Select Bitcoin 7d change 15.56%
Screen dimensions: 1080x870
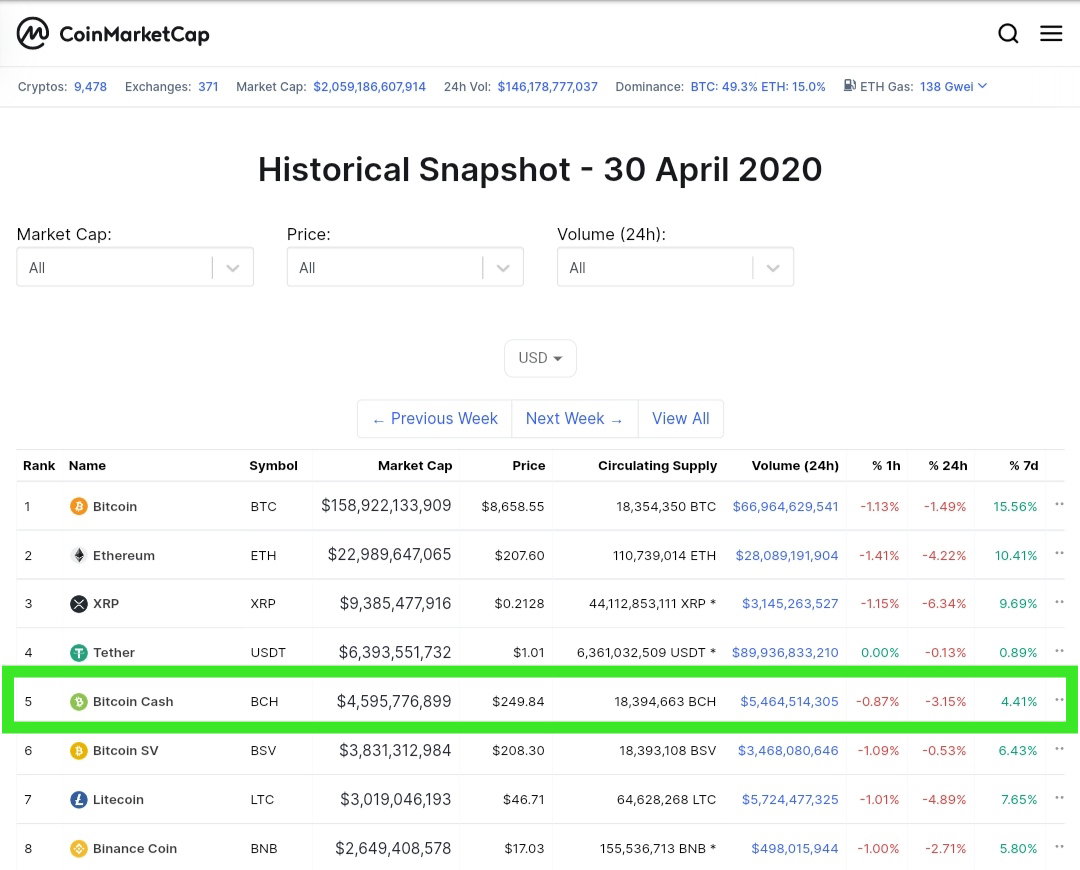1015,506
